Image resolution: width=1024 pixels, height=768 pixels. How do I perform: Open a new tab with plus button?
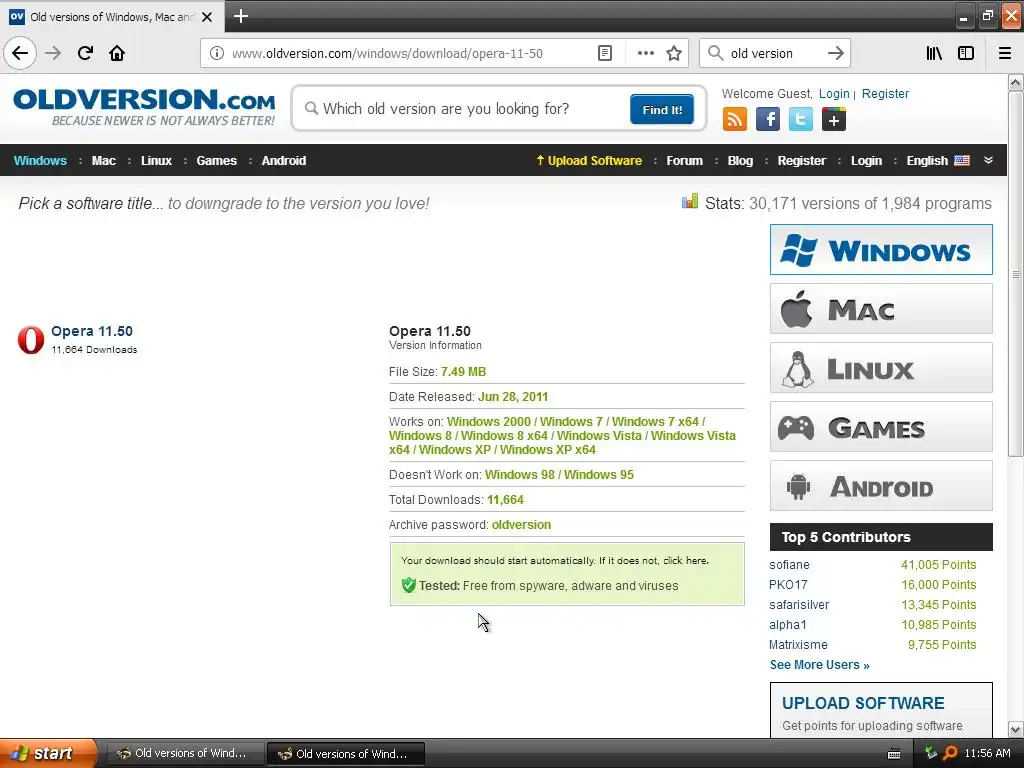pyautogui.click(x=240, y=16)
